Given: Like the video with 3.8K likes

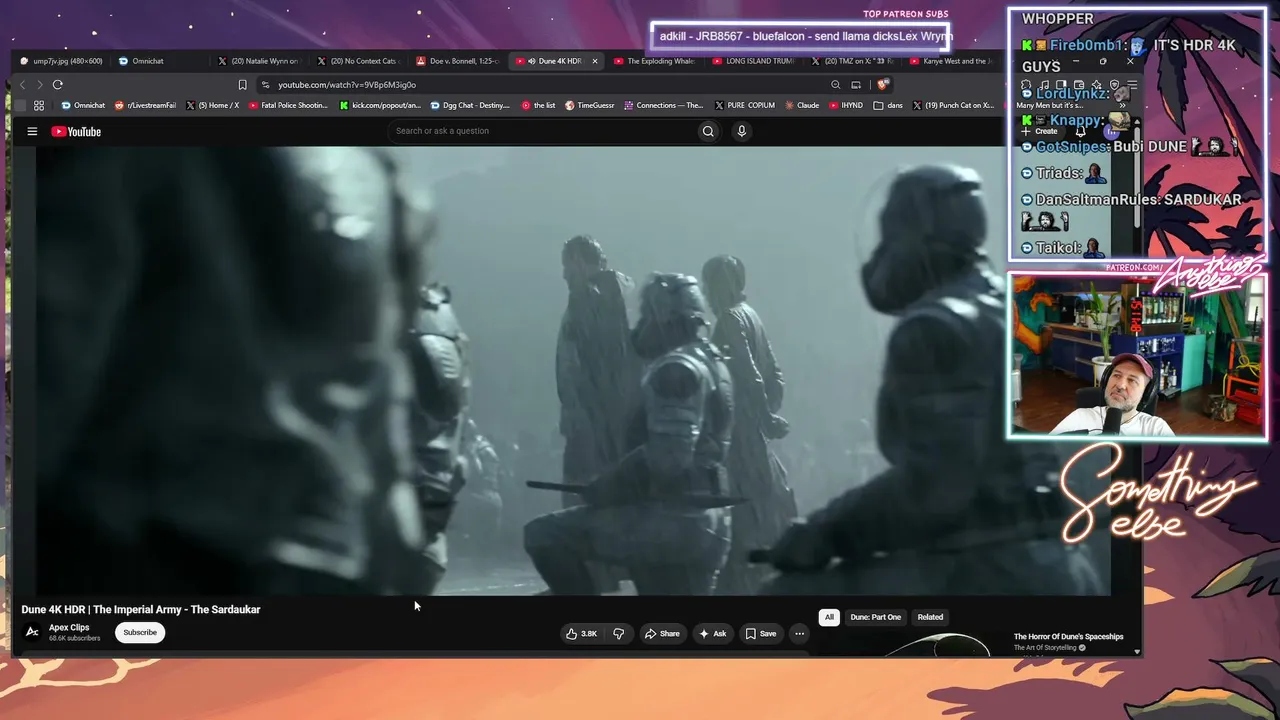Looking at the screenshot, I should click(581, 633).
